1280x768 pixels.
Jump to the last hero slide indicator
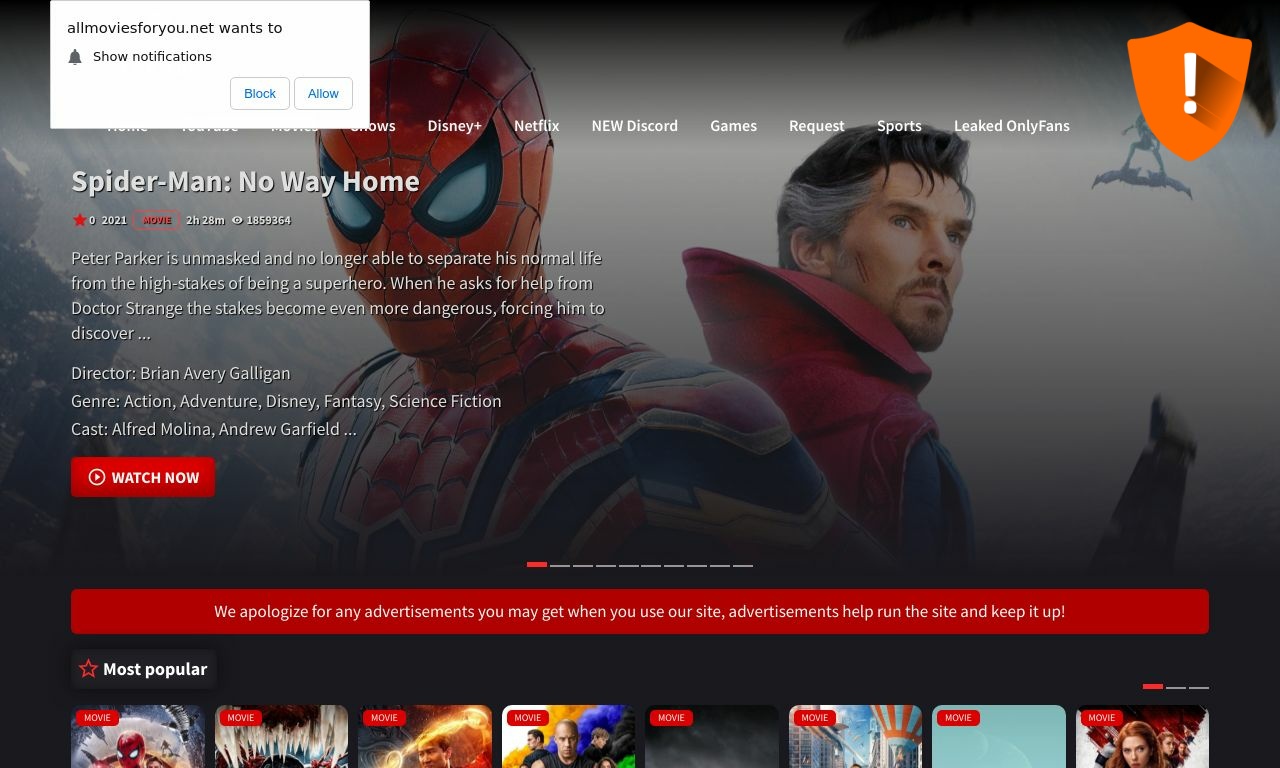click(x=743, y=565)
